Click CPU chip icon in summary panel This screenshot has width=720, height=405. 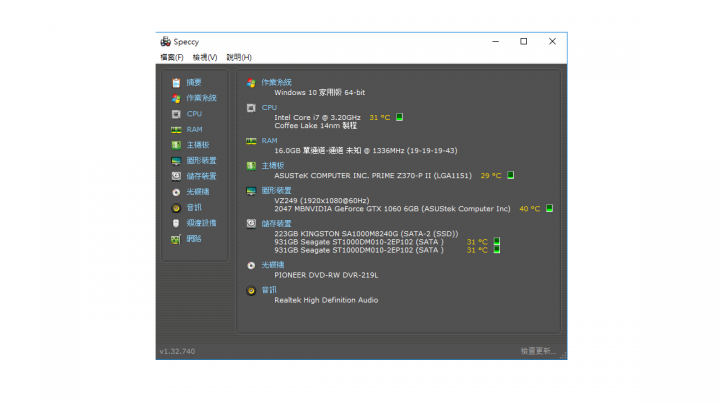(x=251, y=108)
